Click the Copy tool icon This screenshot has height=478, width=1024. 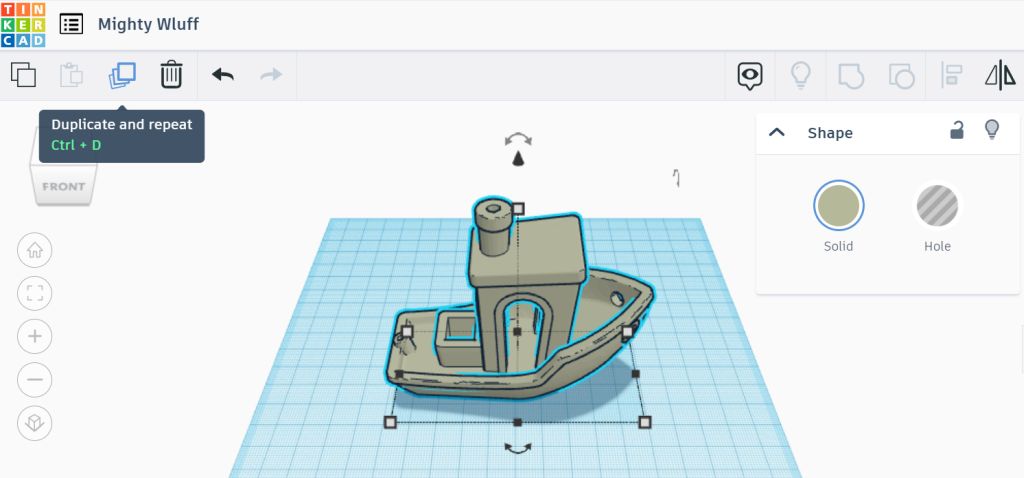[x=23, y=75]
